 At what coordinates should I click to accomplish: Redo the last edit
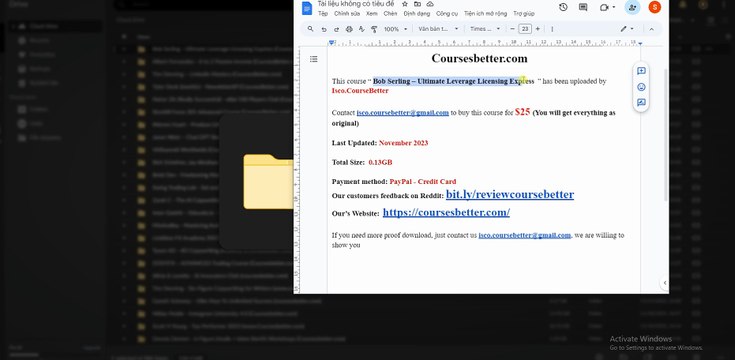336,29
